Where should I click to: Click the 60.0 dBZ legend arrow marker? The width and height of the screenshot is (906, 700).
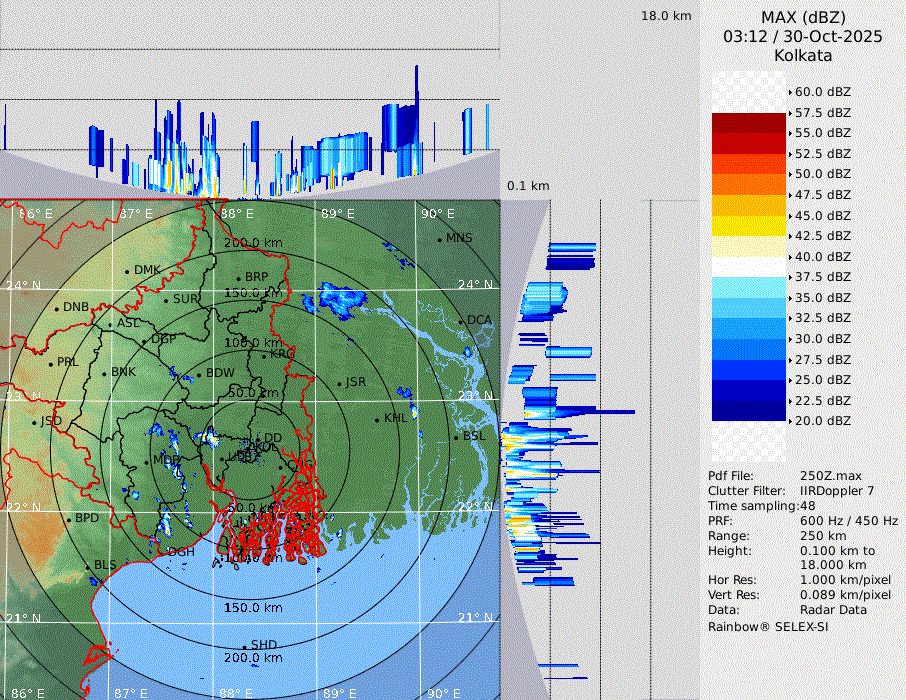coord(790,92)
